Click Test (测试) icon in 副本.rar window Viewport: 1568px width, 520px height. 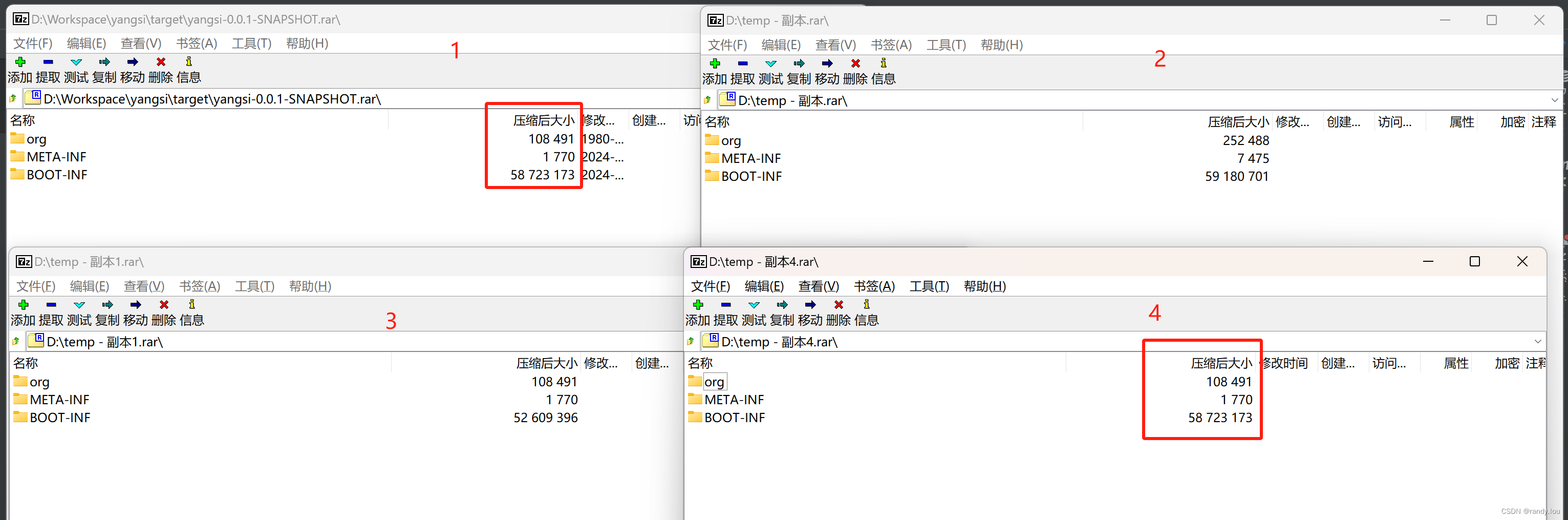pos(770,64)
